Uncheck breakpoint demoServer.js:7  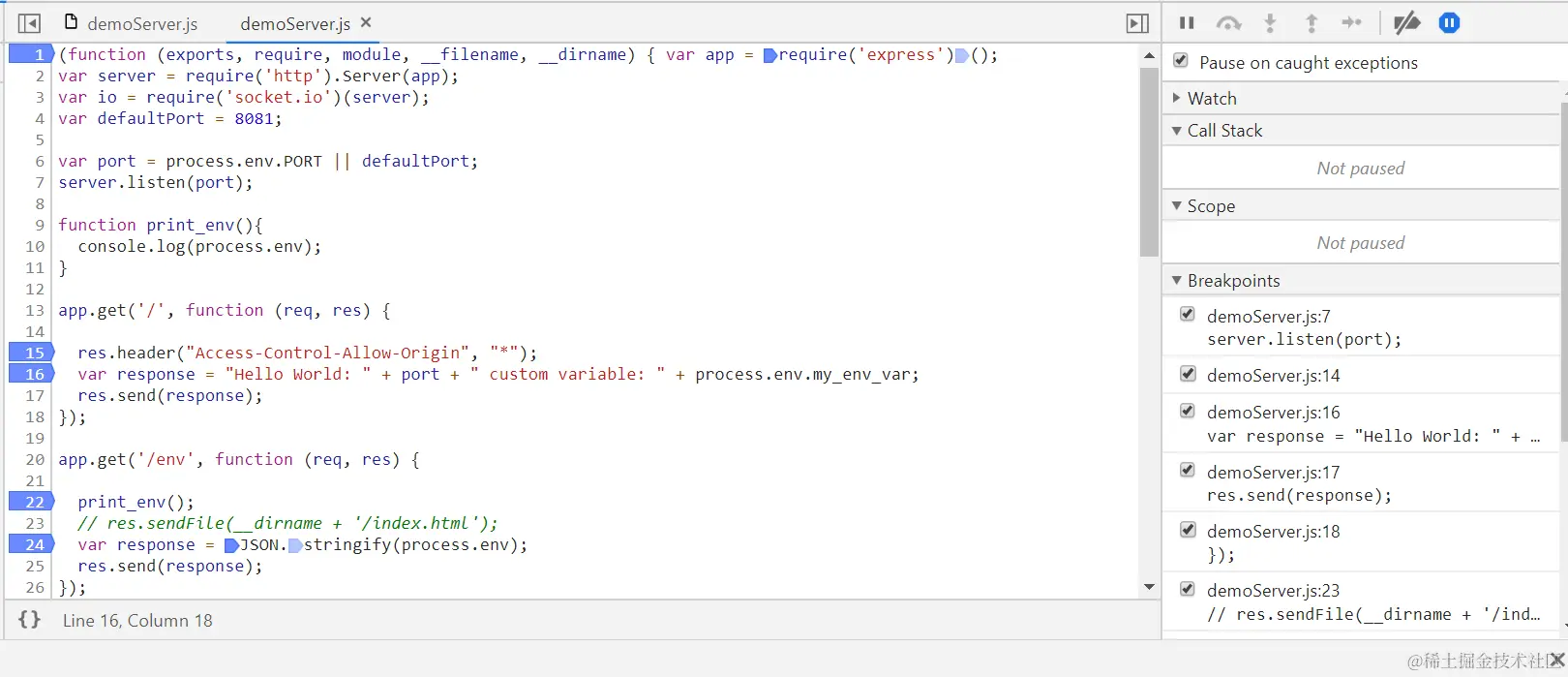point(1188,314)
